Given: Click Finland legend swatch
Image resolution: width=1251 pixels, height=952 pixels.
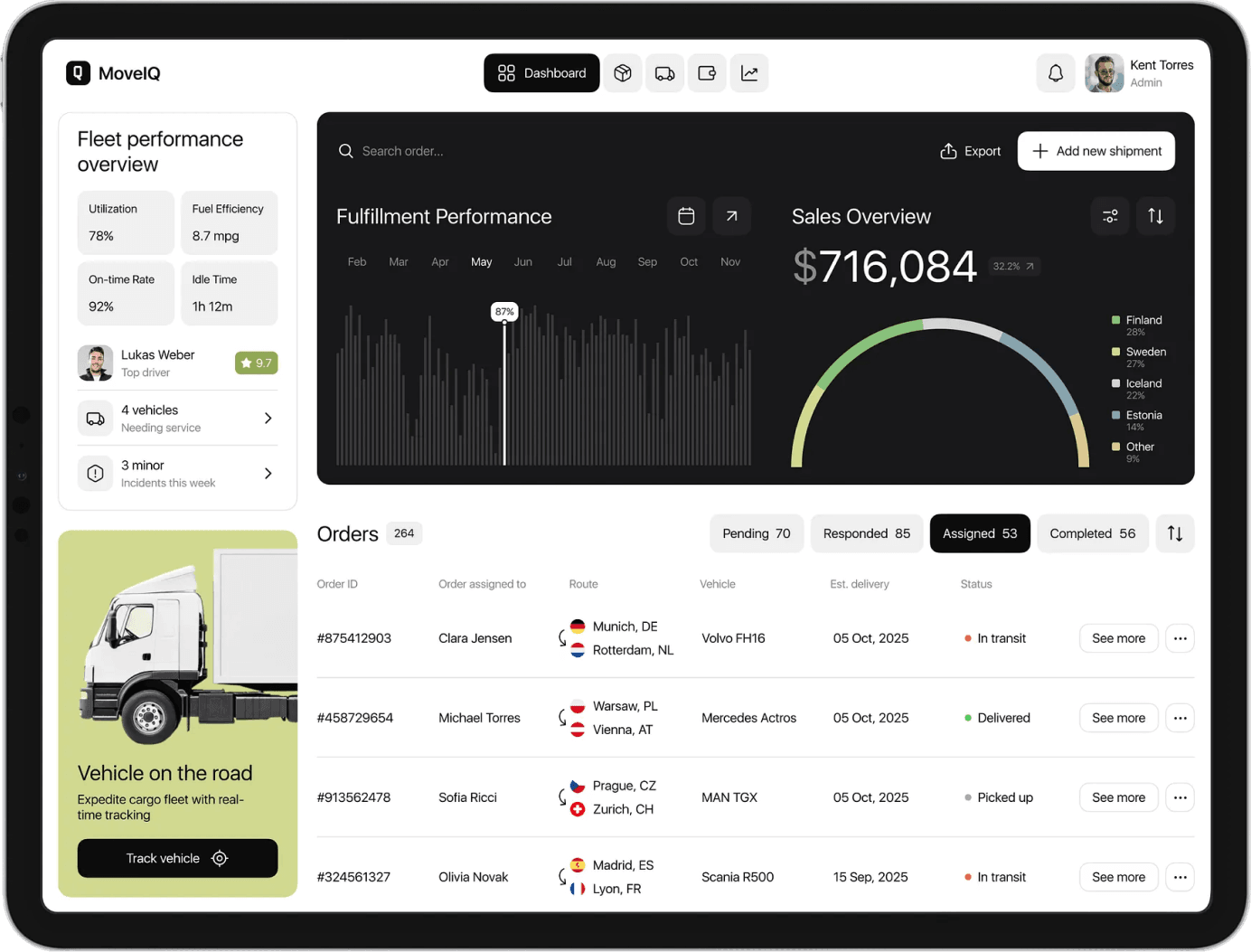Looking at the screenshot, I should tap(1115, 320).
